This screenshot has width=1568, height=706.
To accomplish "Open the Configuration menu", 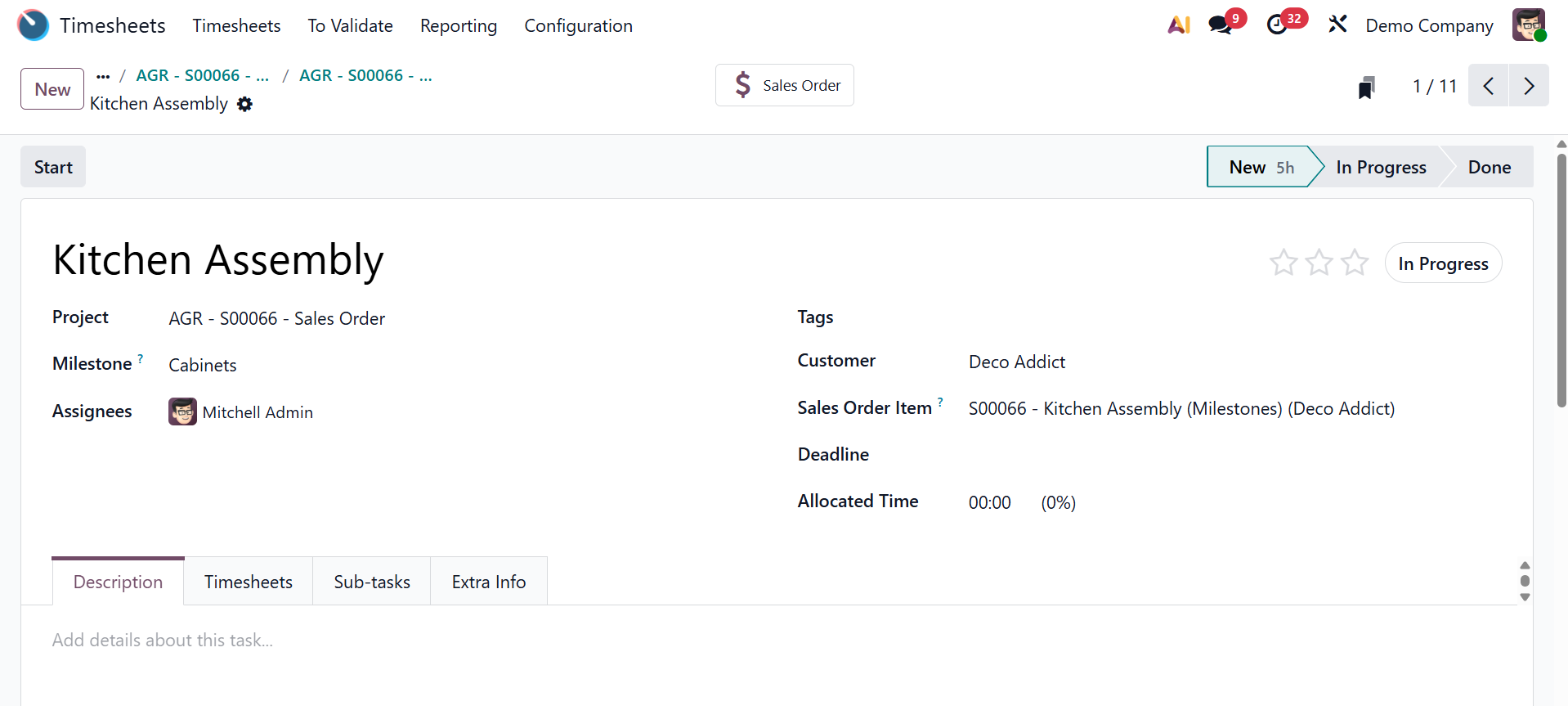I will (578, 26).
